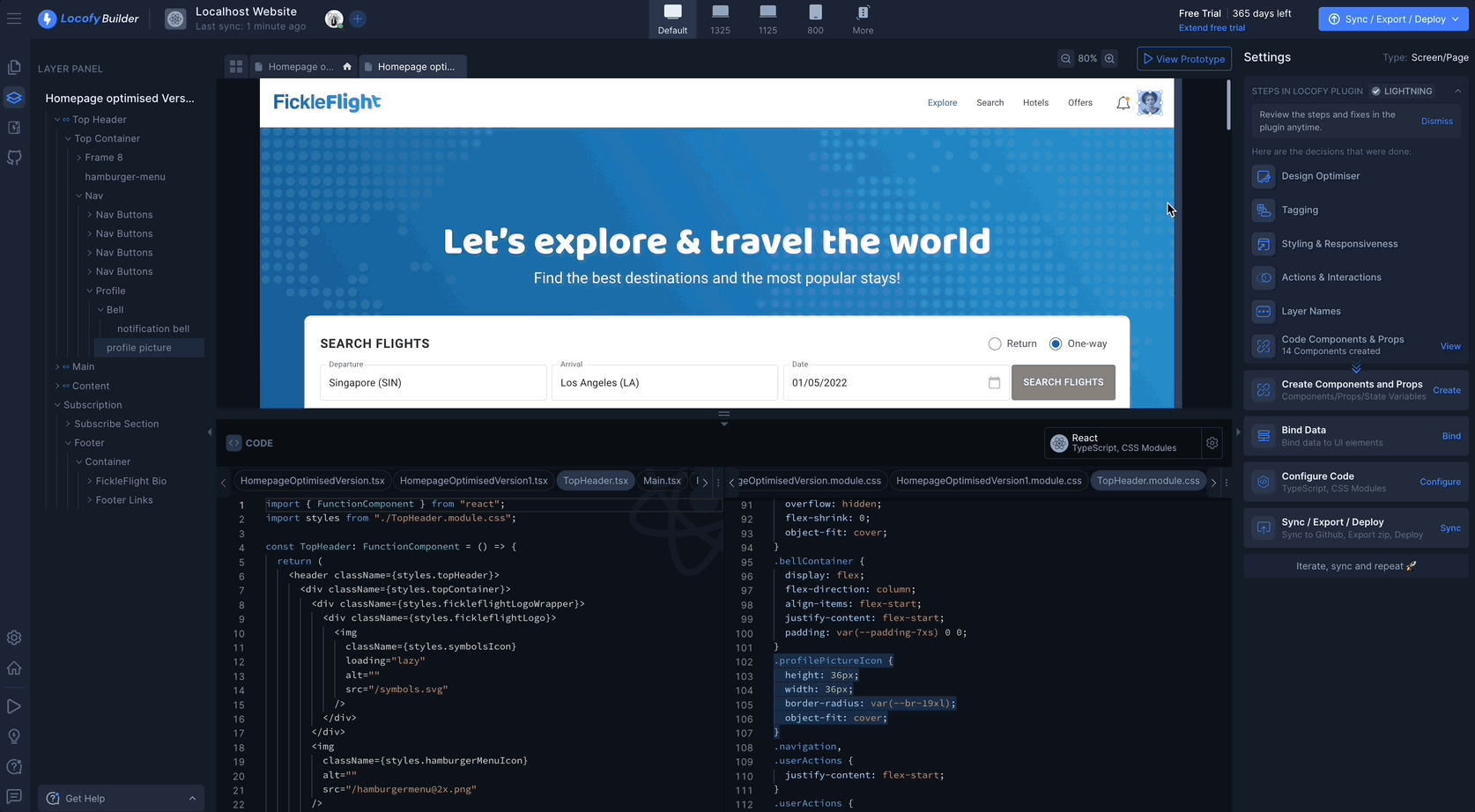Open the GitHub icon in left sidebar
This screenshot has height=812, width=1475.
(14, 158)
